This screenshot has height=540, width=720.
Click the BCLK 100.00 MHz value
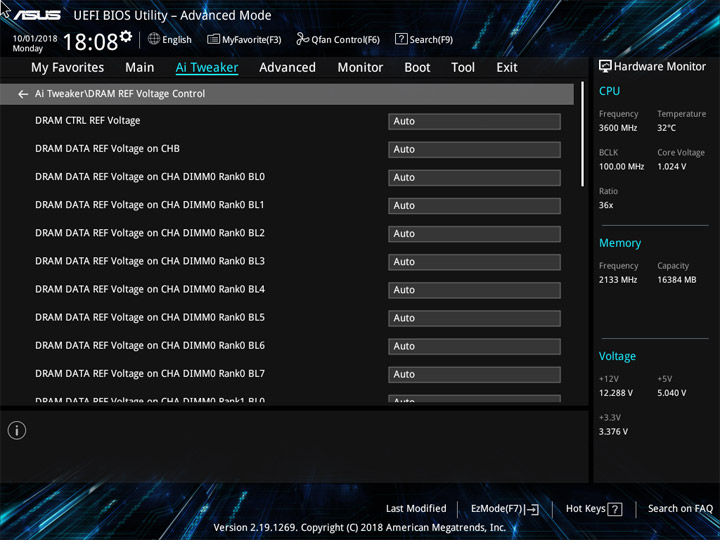pyautogui.click(x=621, y=167)
